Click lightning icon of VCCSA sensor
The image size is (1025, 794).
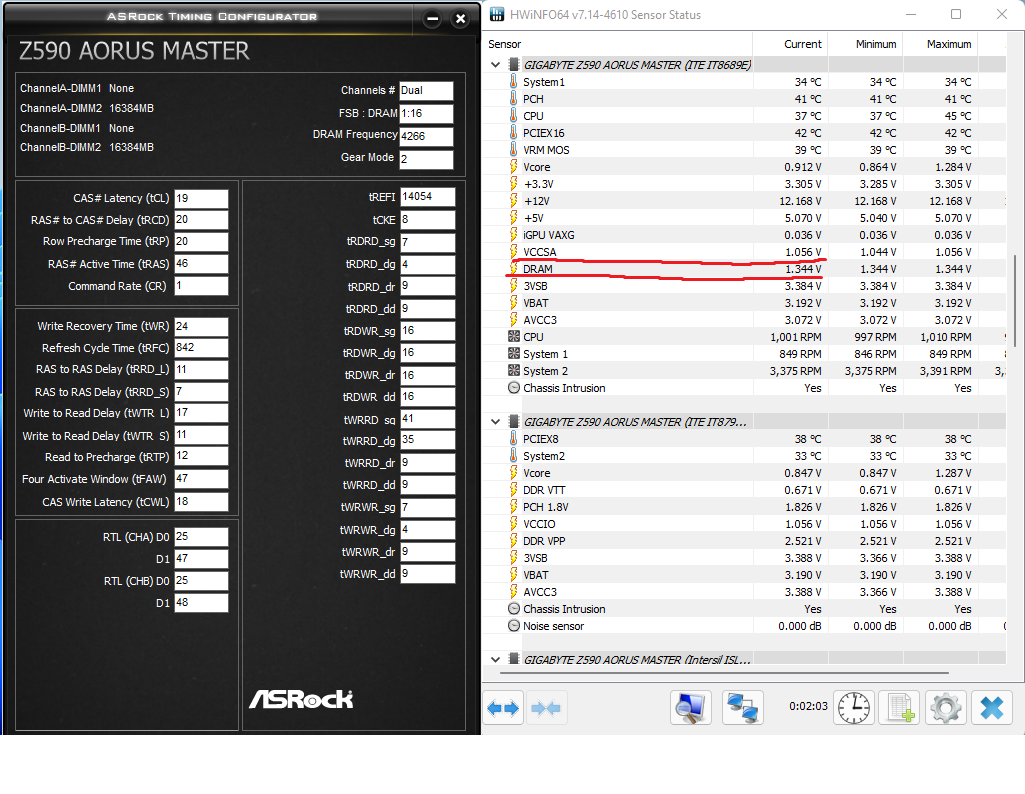(x=514, y=252)
